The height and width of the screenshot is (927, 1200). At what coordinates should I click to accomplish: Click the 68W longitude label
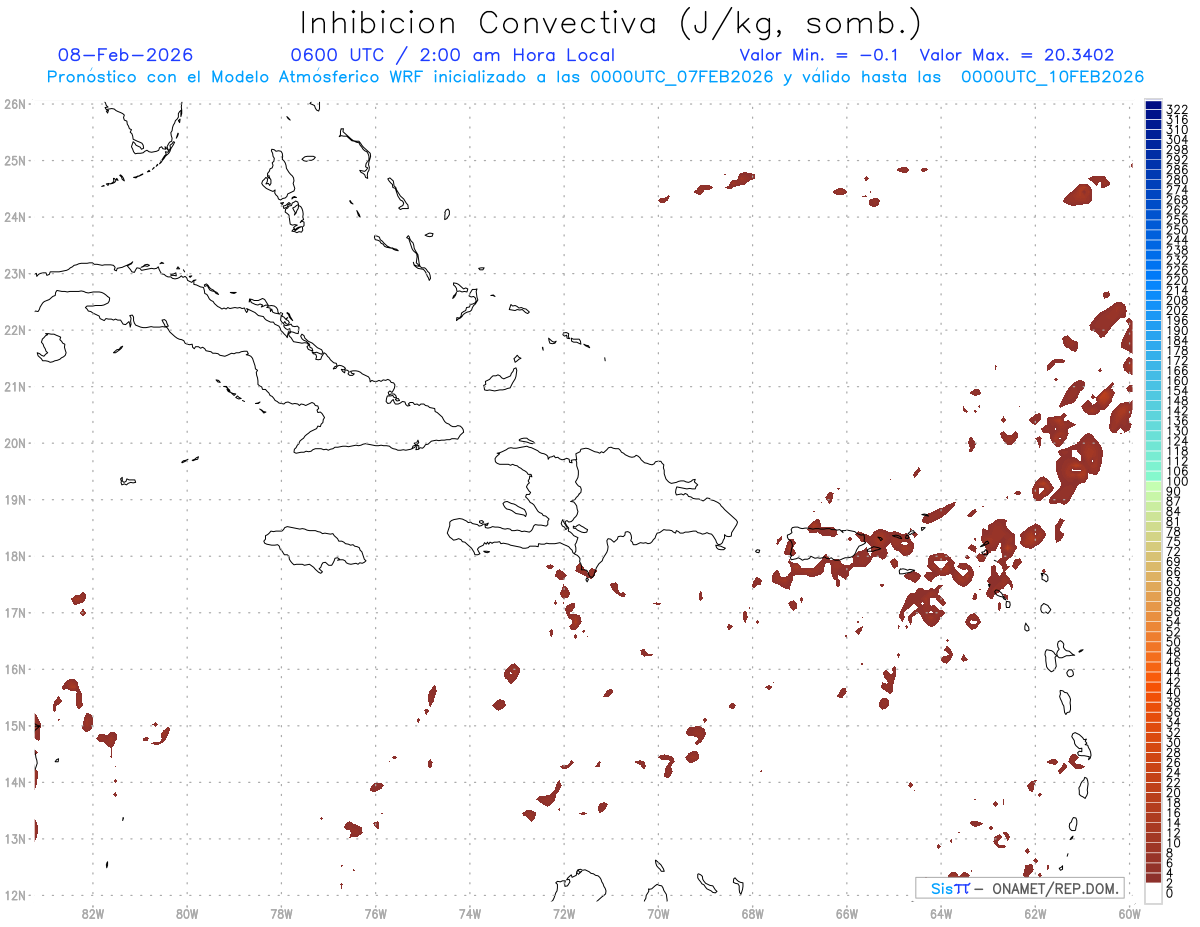tap(752, 913)
